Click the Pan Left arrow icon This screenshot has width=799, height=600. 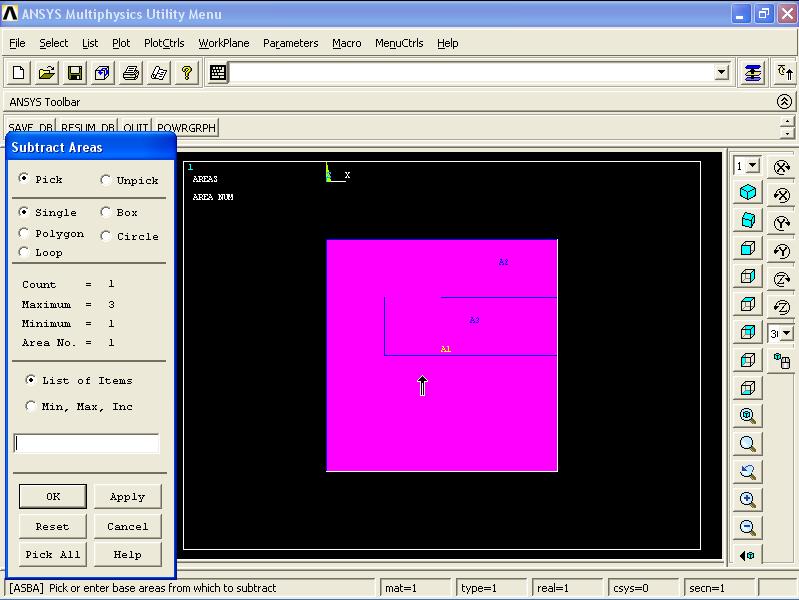coord(748,555)
